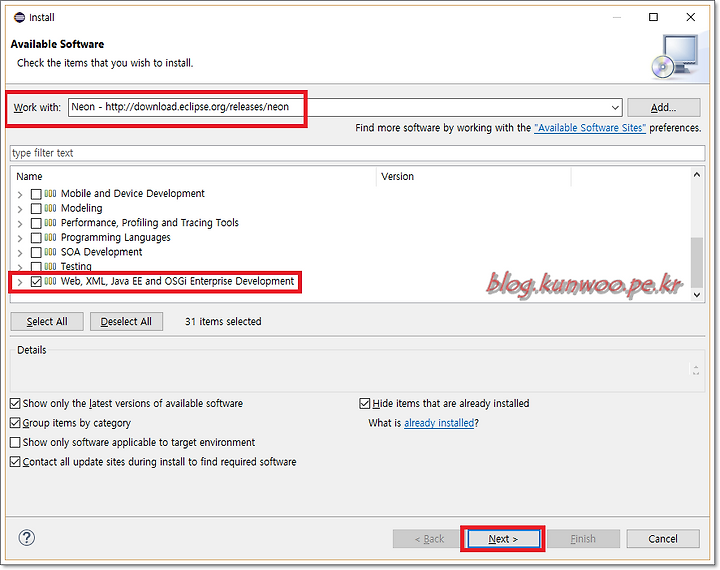
Task: Click the category icon beside Mobile and Device Development
Action: click(x=51, y=194)
